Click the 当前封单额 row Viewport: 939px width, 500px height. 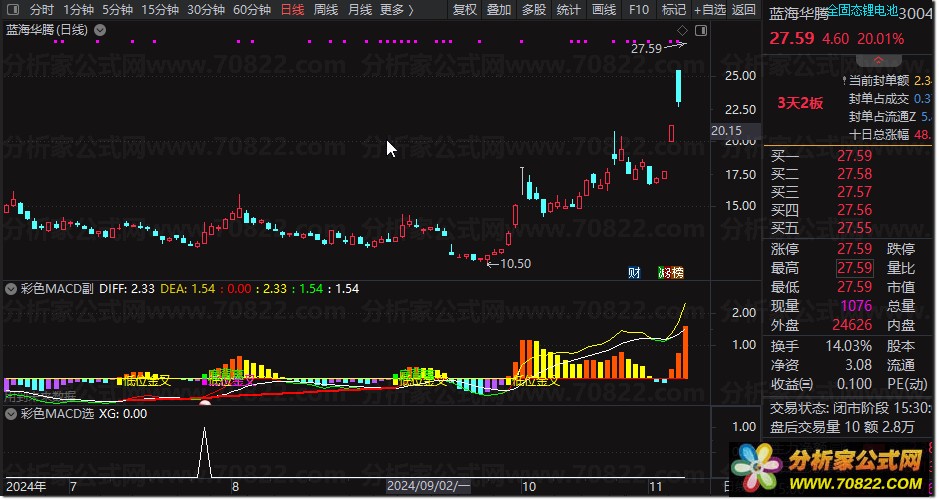point(886,80)
